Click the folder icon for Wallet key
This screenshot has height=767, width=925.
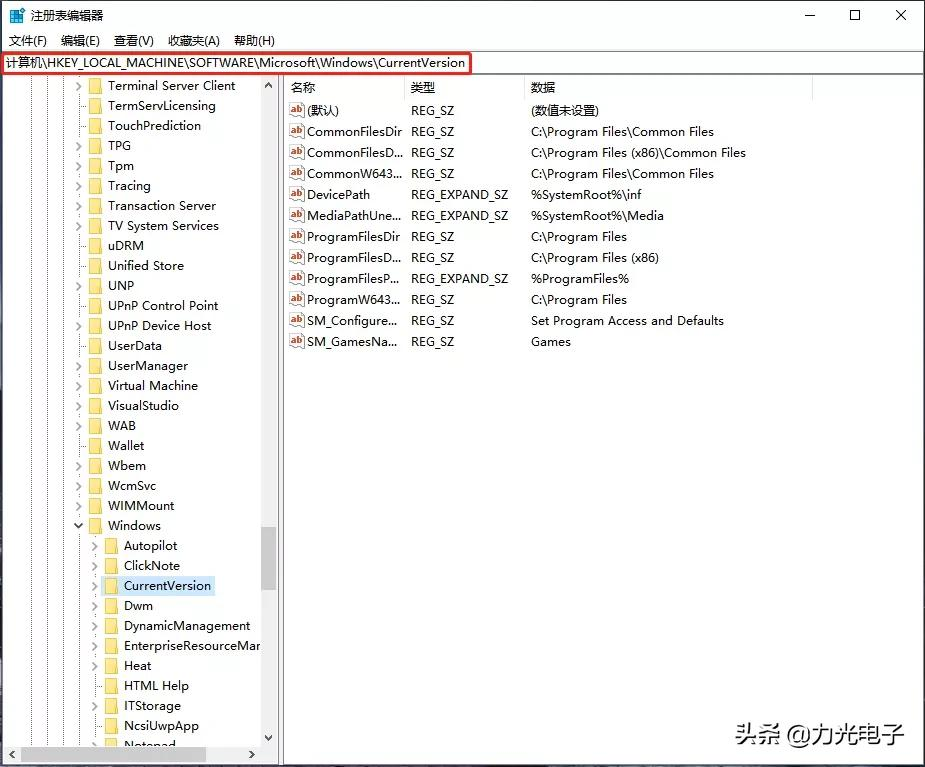[x=95, y=446]
